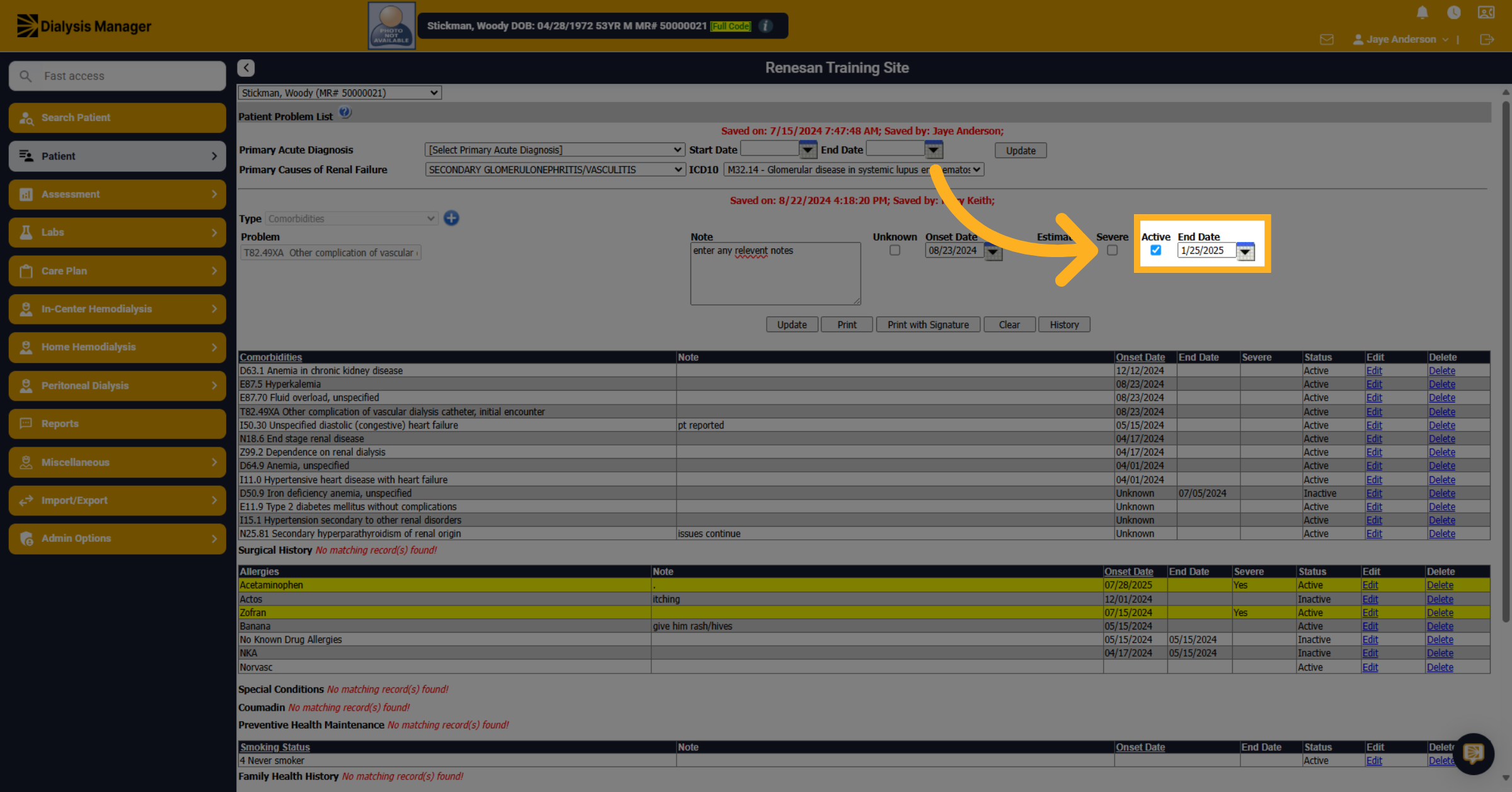Open the notifications bell icon
Viewport: 1512px width, 792px height.
tap(1422, 12)
